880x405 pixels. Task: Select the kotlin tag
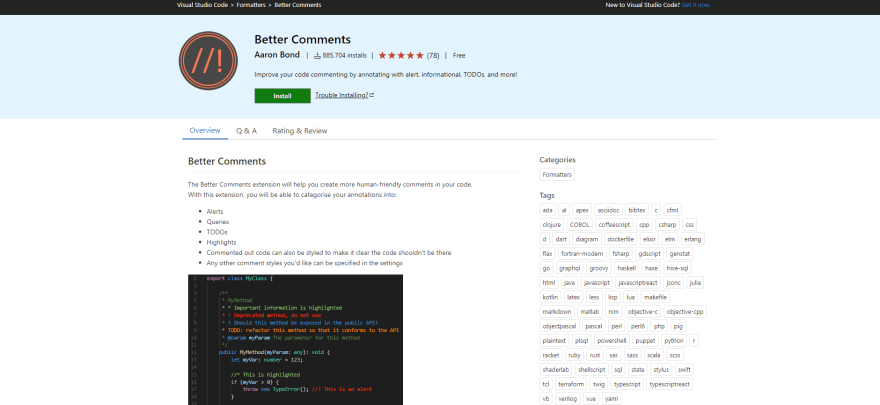tap(551, 297)
